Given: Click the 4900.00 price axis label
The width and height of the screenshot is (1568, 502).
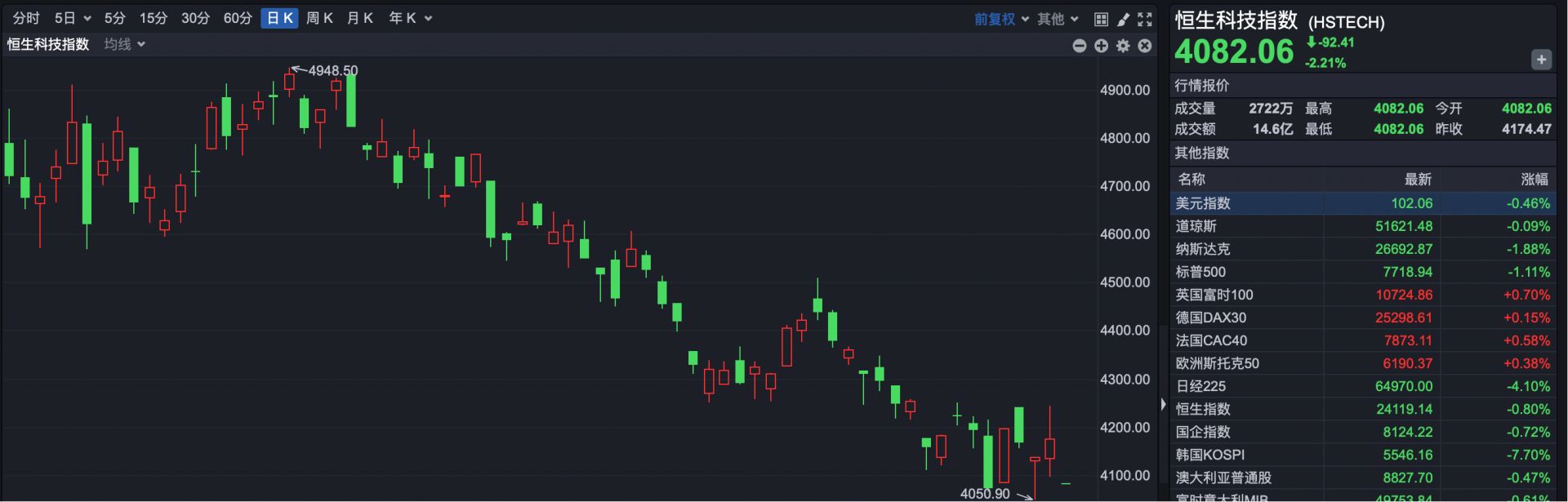Looking at the screenshot, I should point(1125,90).
